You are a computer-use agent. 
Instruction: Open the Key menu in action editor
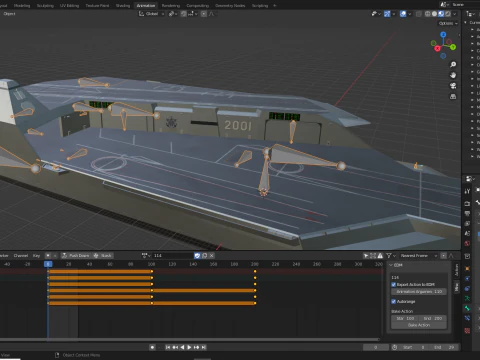pos(36,256)
